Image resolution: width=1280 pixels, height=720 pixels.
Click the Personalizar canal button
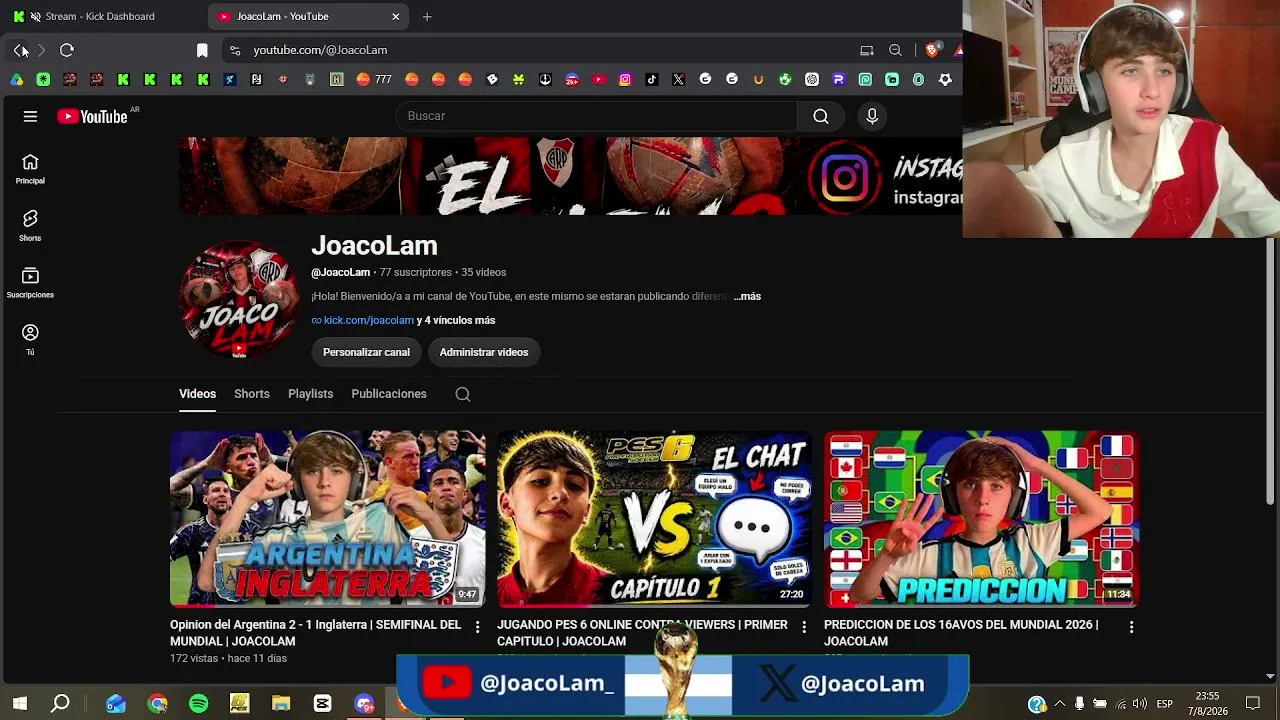click(x=366, y=352)
